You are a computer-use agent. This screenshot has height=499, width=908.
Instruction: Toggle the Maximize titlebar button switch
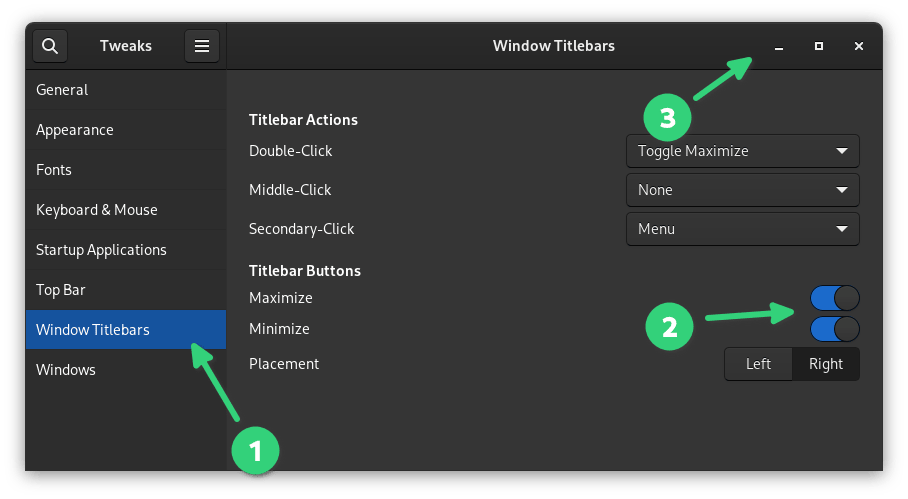coord(835,298)
